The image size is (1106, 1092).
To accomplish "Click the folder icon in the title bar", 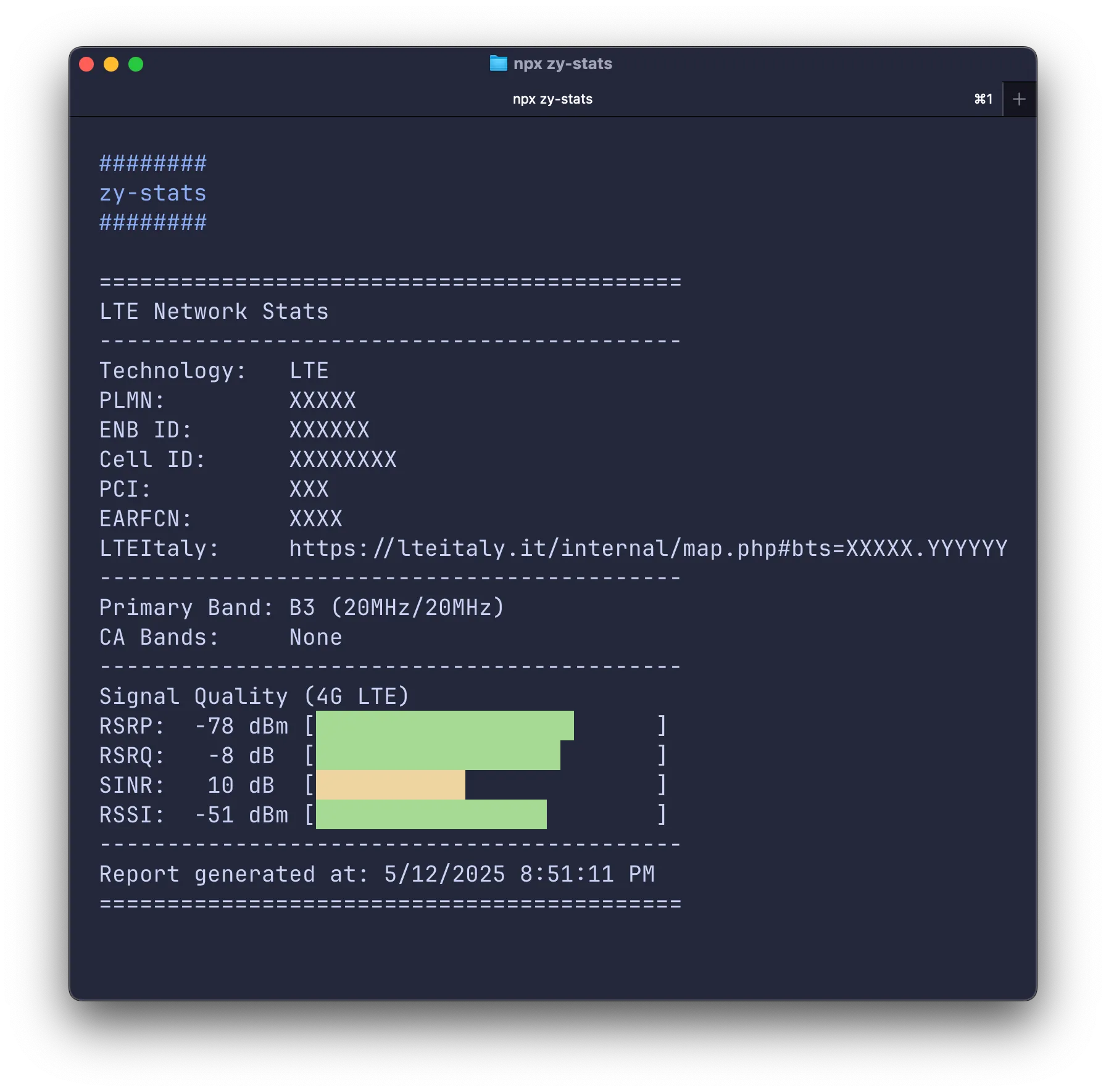I will tap(498, 64).
